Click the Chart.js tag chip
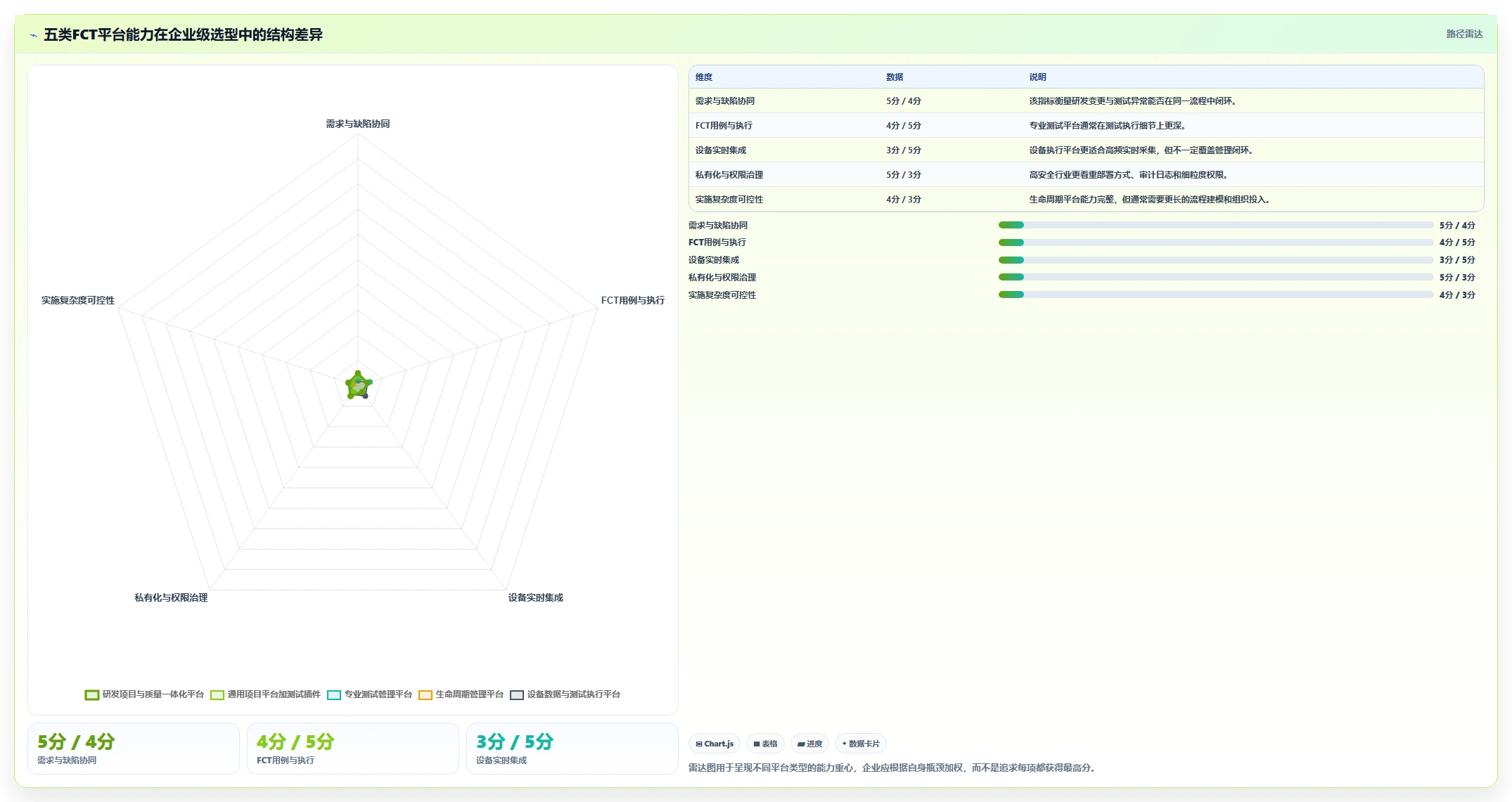The width and height of the screenshot is (1512, 802). click(x=715, y=744)
